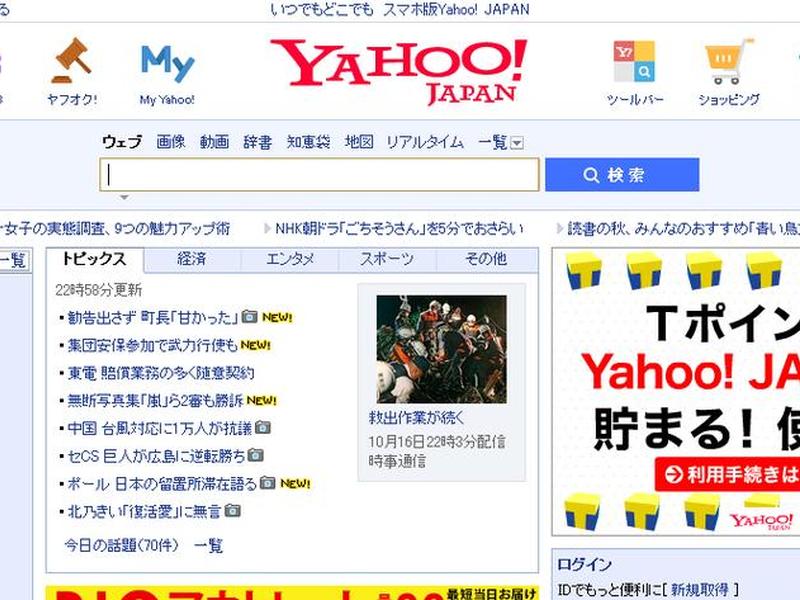Viewport: 800px width, 600px height.
Task: Open 一覧 link next to 今日の話題
Action: (209, 545)
